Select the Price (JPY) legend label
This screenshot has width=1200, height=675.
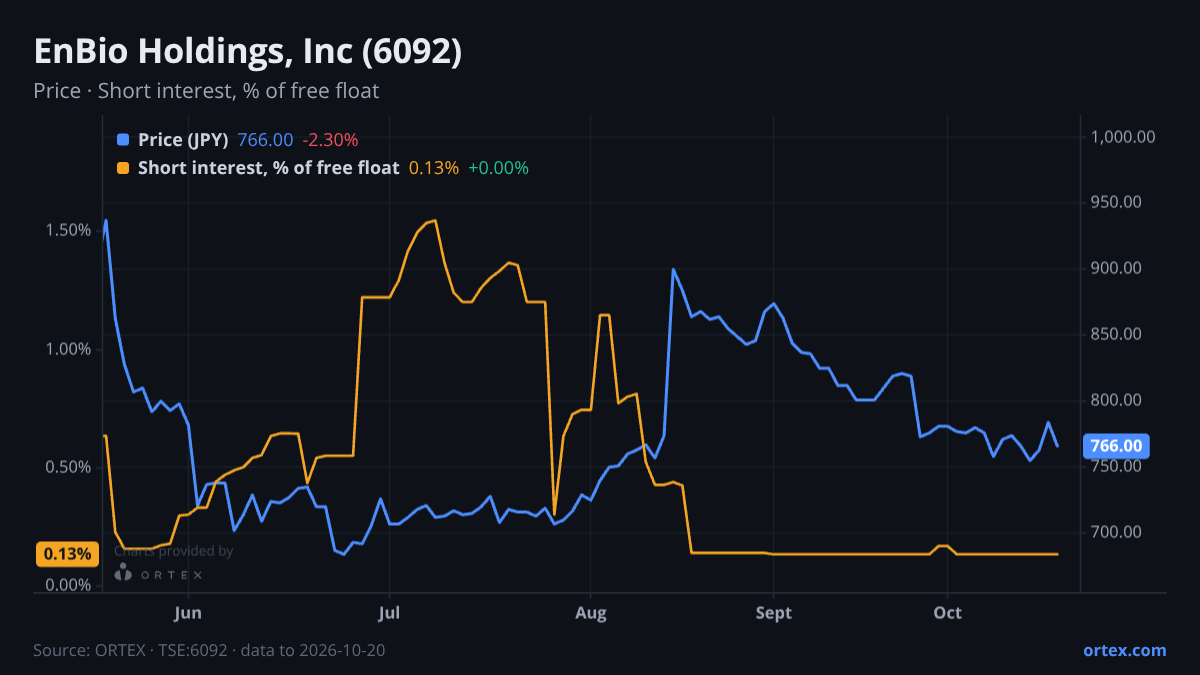click(x=184, y=140)
